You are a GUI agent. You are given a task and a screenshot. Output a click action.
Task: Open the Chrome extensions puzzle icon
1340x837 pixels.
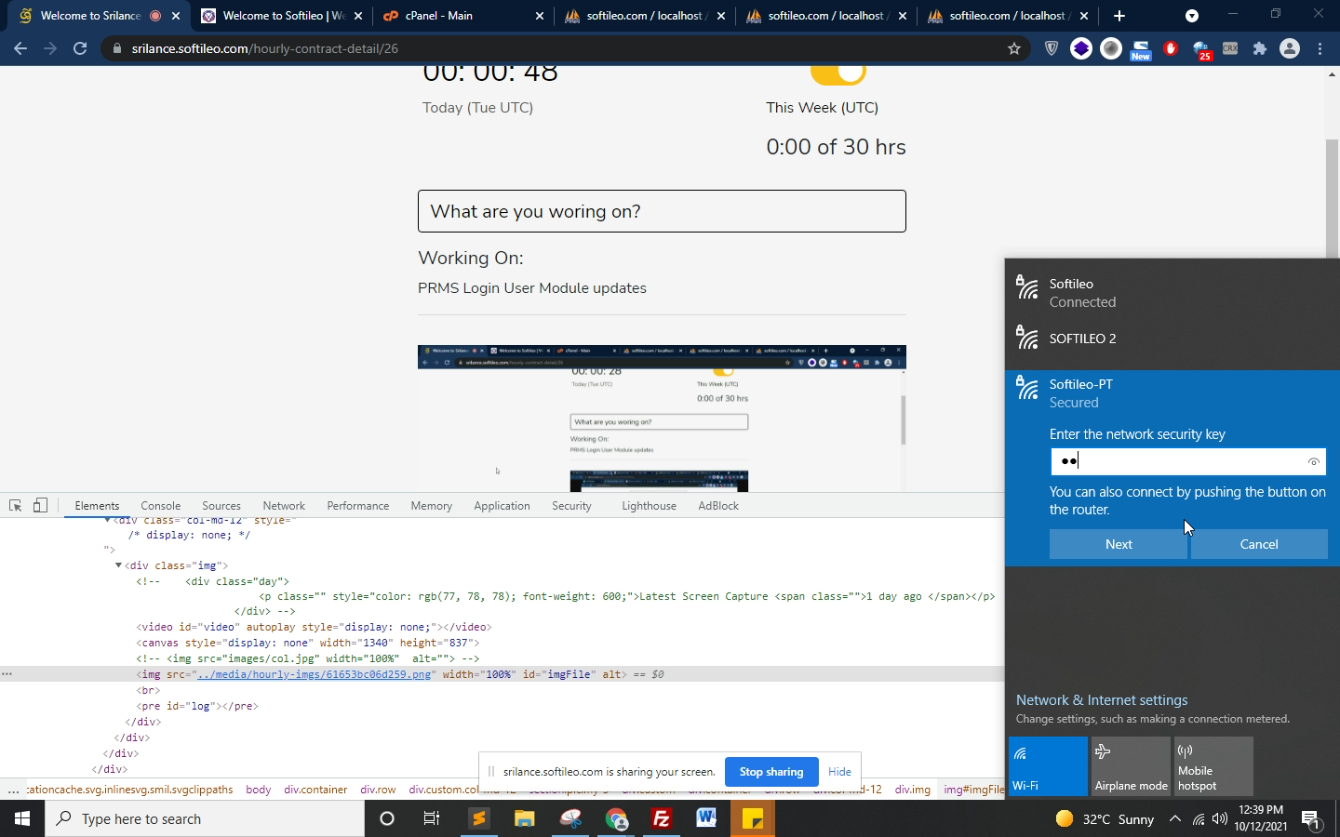1260,48
